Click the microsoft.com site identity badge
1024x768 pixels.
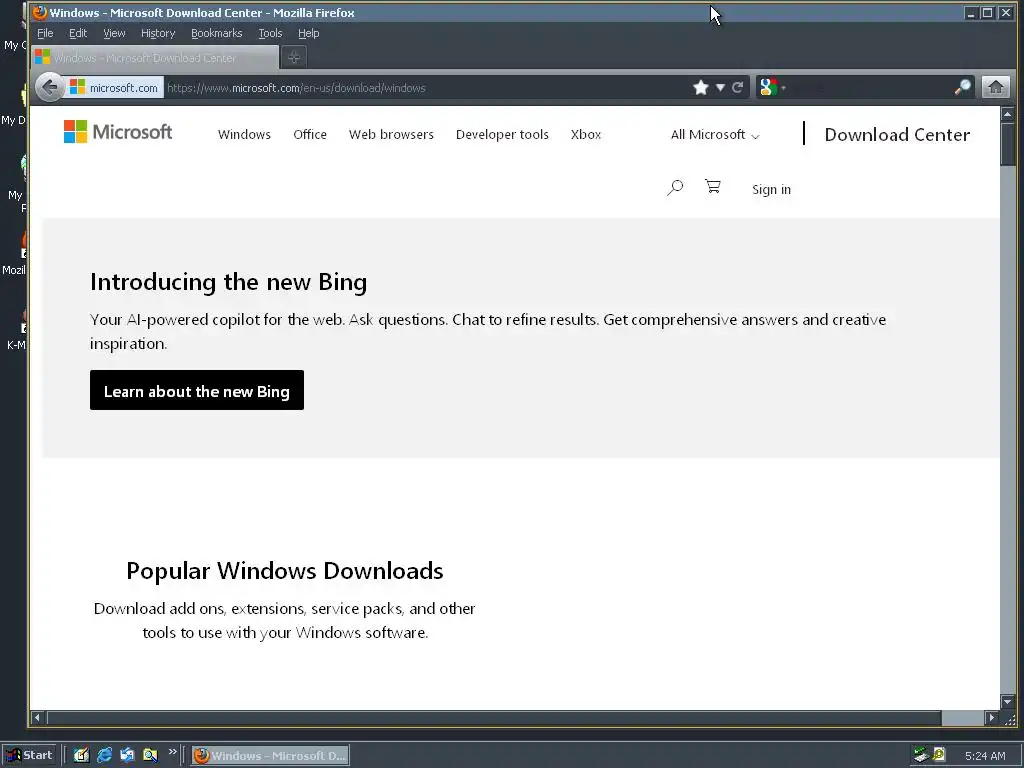pos(114,88)
